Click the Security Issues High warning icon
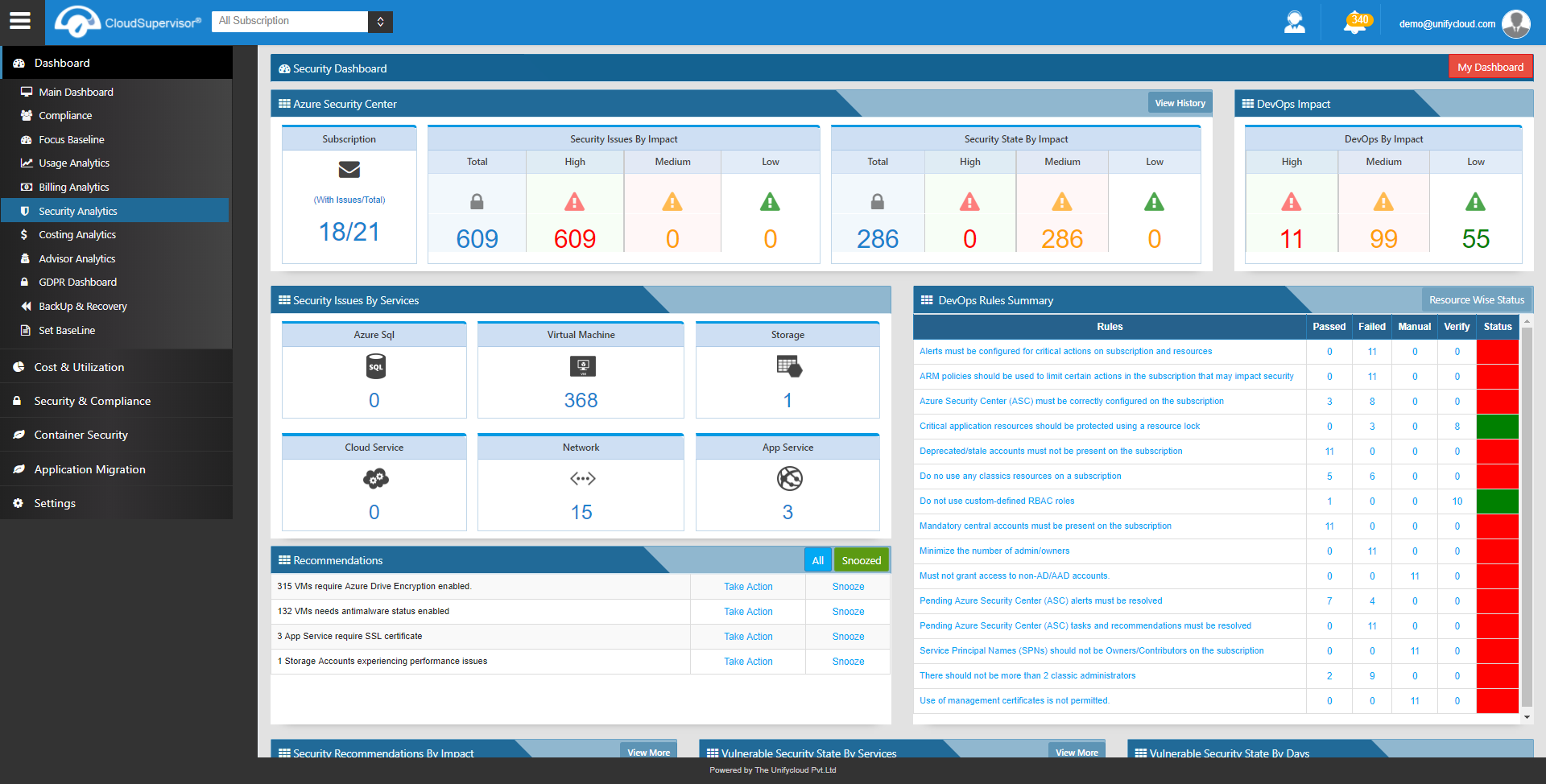This screenshot has width=1546, height=784. click(574, 202)
